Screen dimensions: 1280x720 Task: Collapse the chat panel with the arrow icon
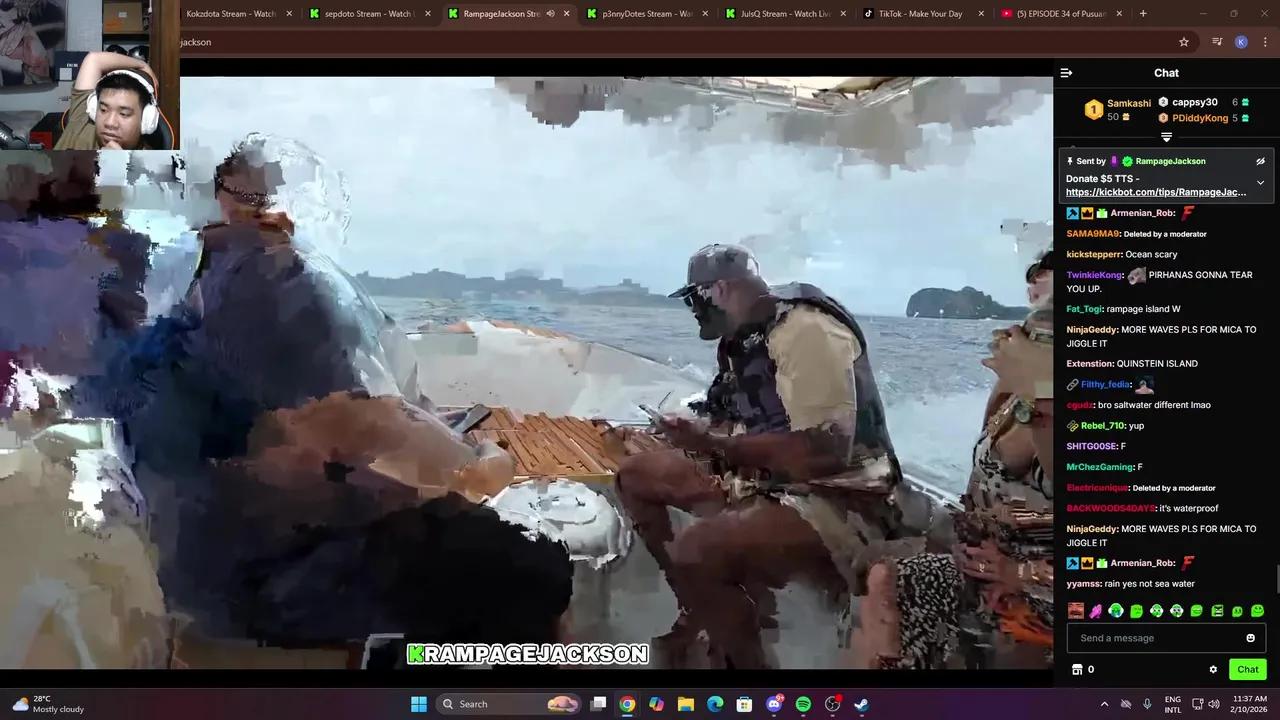[x=1066, y=73]
